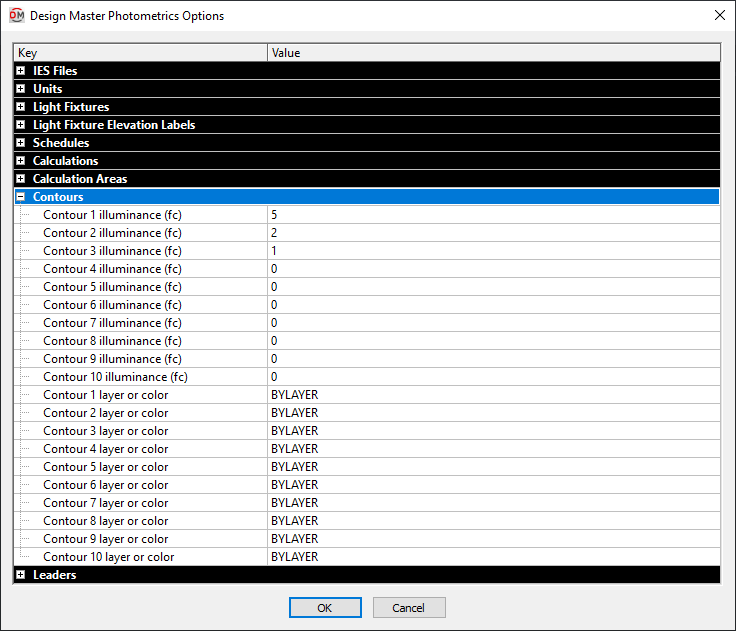Image resolution: width=736 pixels, height=631 pixels.
Task: Select 'Contour 9 illuminance (fc)' key row
Action: pyautogui.click(x=112, y=359)
